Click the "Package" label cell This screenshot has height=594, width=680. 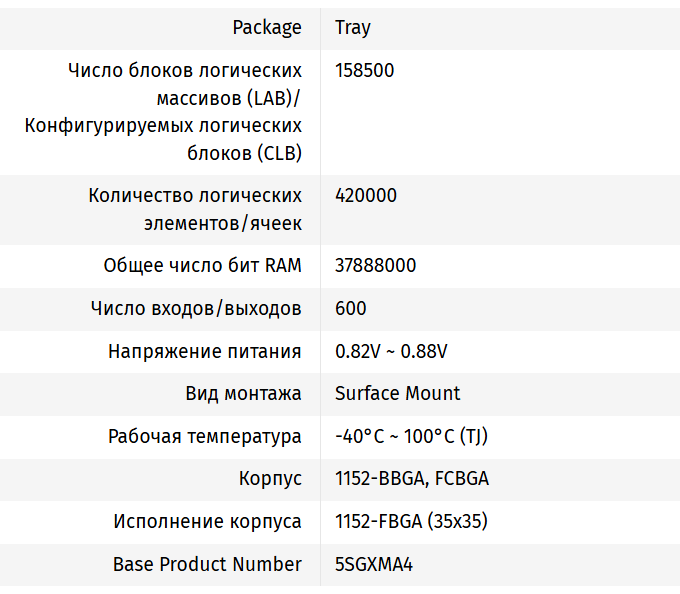(267, 27)
